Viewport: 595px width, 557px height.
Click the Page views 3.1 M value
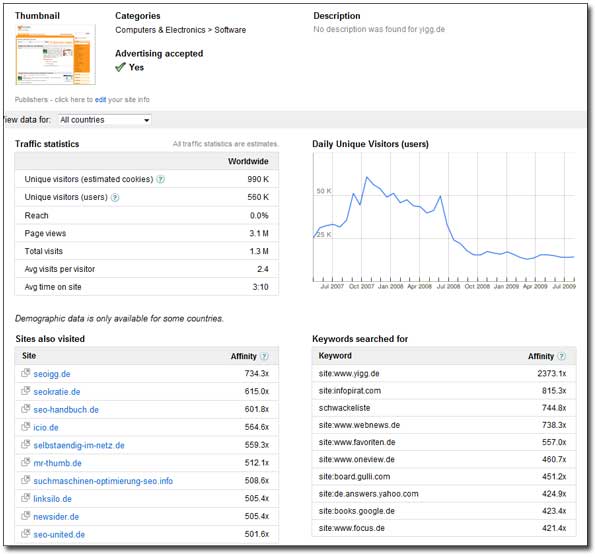click(259, 233)
